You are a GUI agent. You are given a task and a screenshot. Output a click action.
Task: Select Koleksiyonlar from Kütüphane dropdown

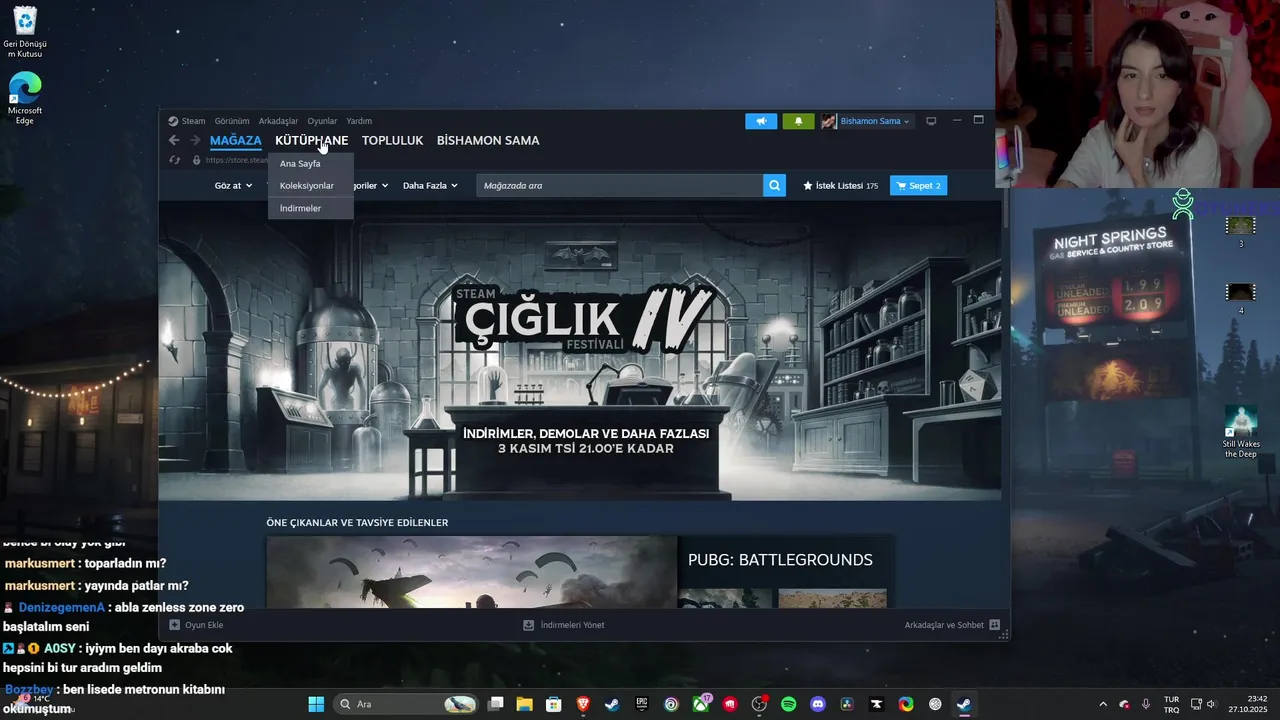(x=310, y=185)
